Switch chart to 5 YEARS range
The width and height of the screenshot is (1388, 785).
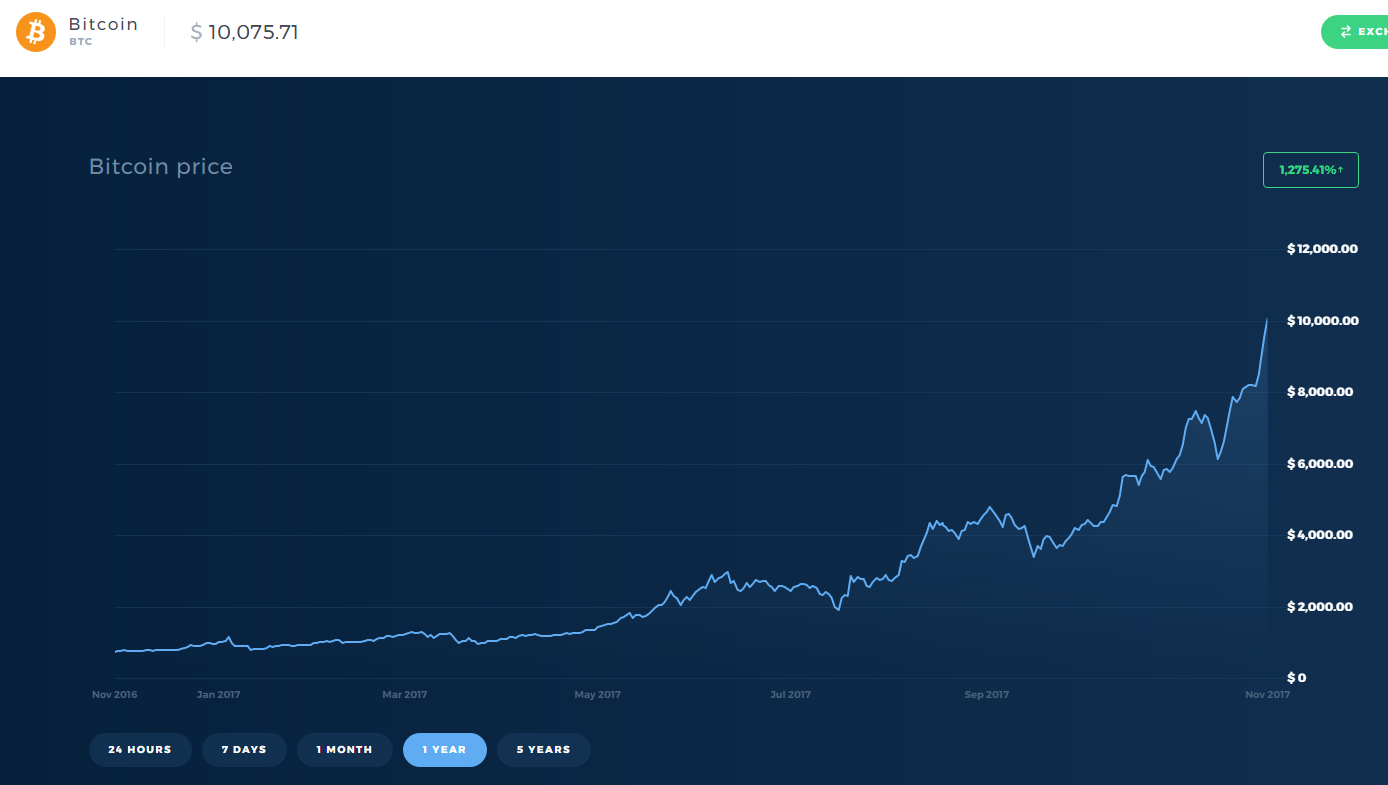point(544,750)
